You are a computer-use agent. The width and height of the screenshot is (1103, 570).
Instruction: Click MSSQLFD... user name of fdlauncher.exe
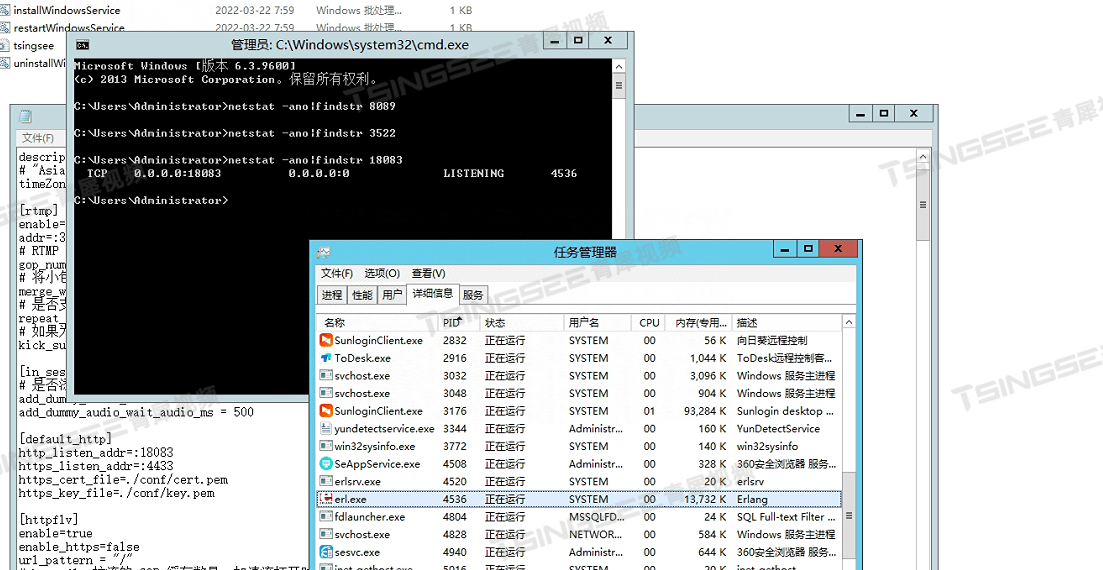[596, 517]
